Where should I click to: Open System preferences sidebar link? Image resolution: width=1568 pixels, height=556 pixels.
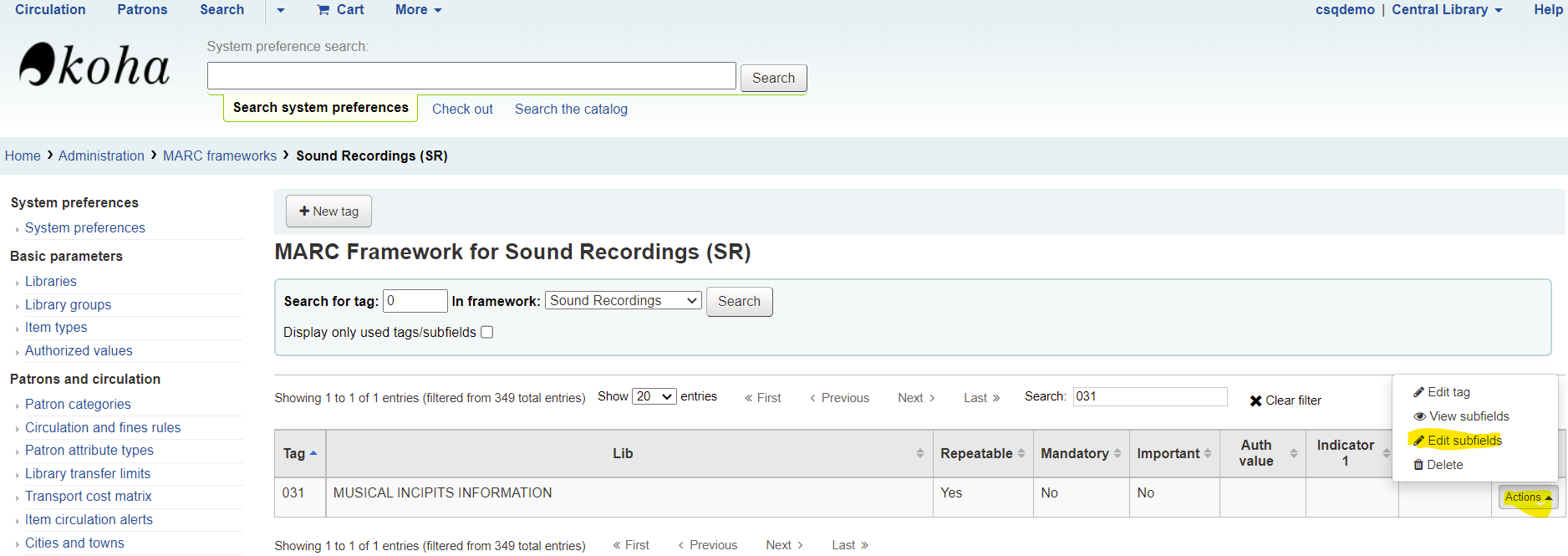point(85,228)
